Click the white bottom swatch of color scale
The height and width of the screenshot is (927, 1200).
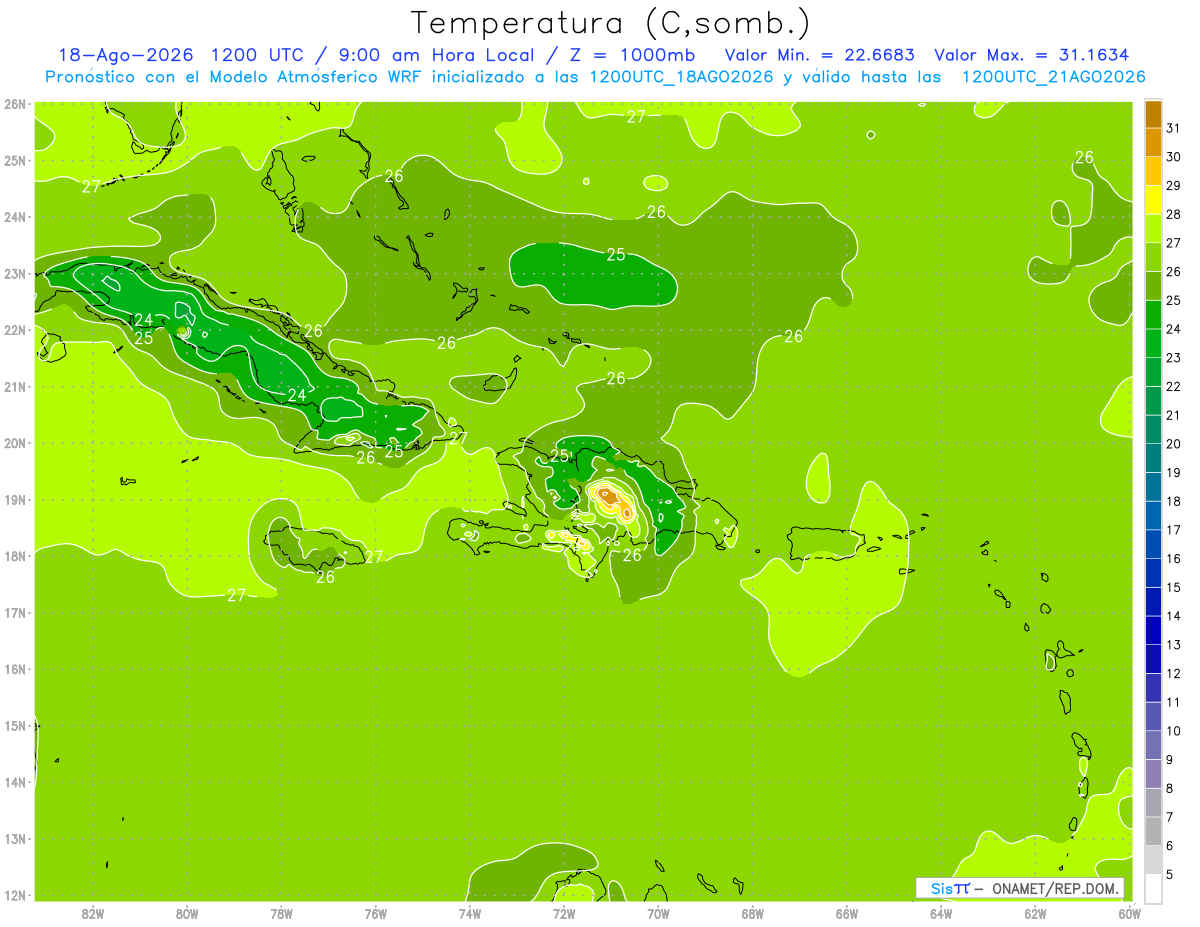coord(1153,888)
